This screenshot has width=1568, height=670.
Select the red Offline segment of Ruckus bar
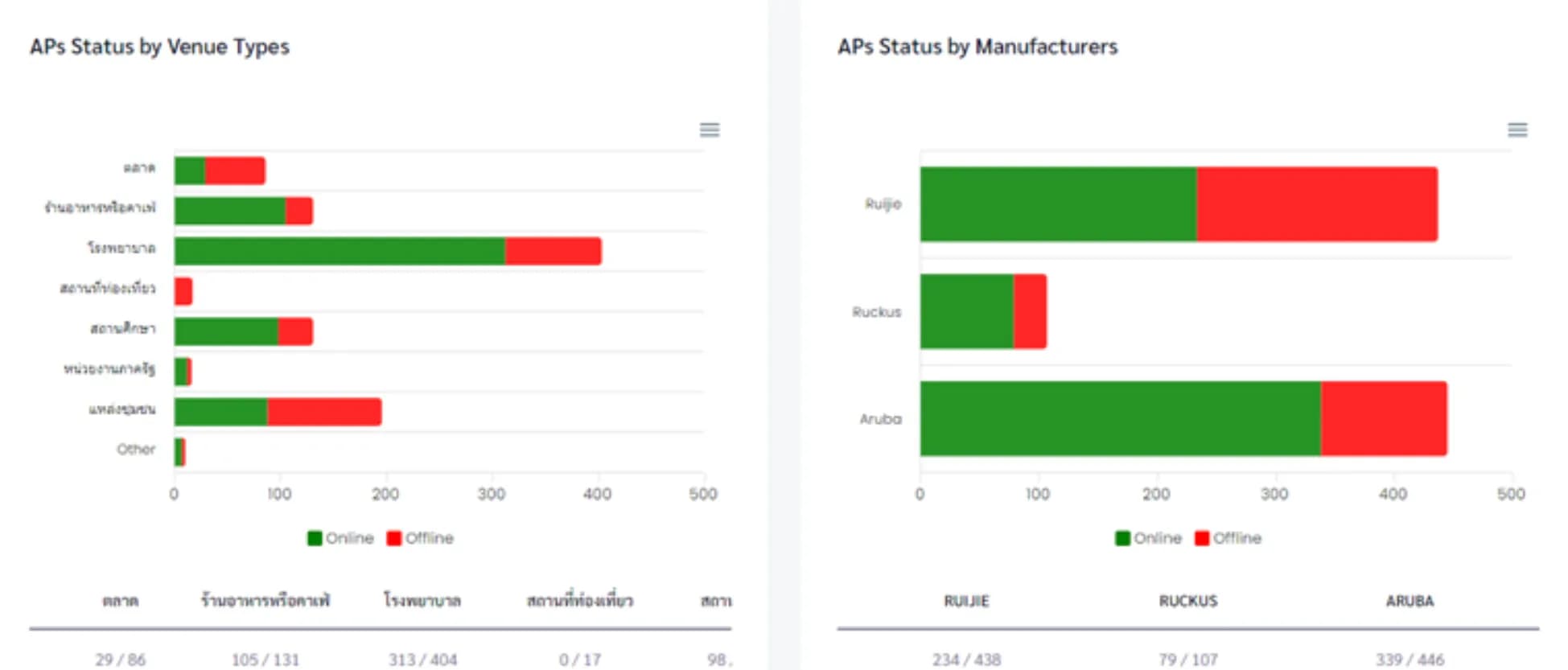(1030, 311)
